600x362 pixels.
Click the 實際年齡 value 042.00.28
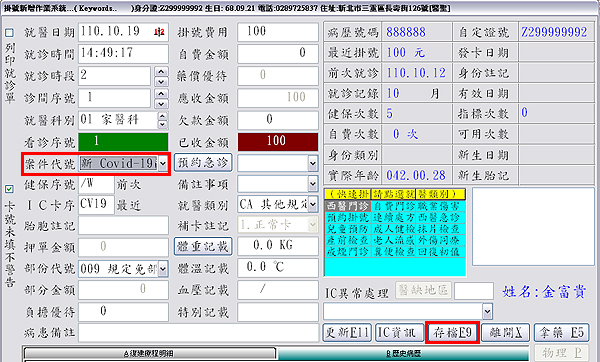click(416, 175)
